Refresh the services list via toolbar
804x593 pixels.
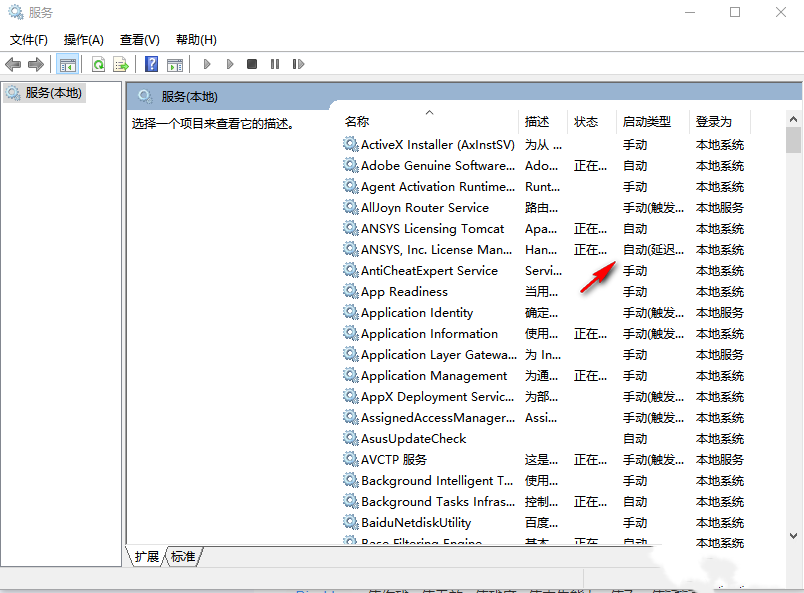98,64
